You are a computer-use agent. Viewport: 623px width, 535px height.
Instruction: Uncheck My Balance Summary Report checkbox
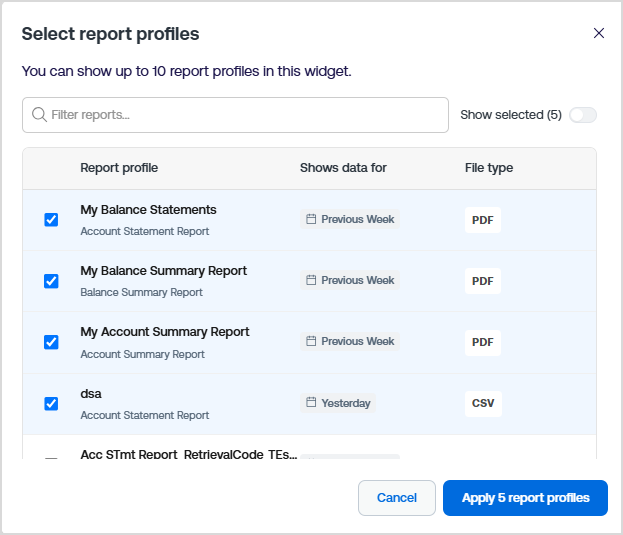coord(51,281)
